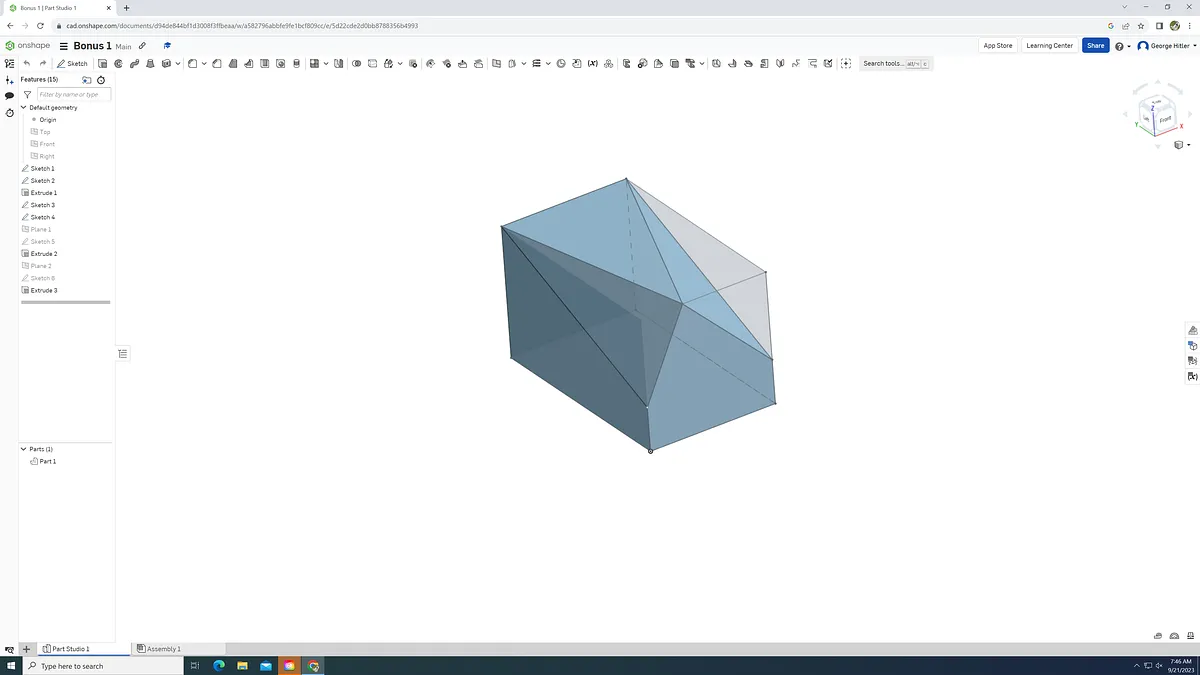Select the Top plane in Default geometry
1200x675 pixels.
click(x=45, y=132)
